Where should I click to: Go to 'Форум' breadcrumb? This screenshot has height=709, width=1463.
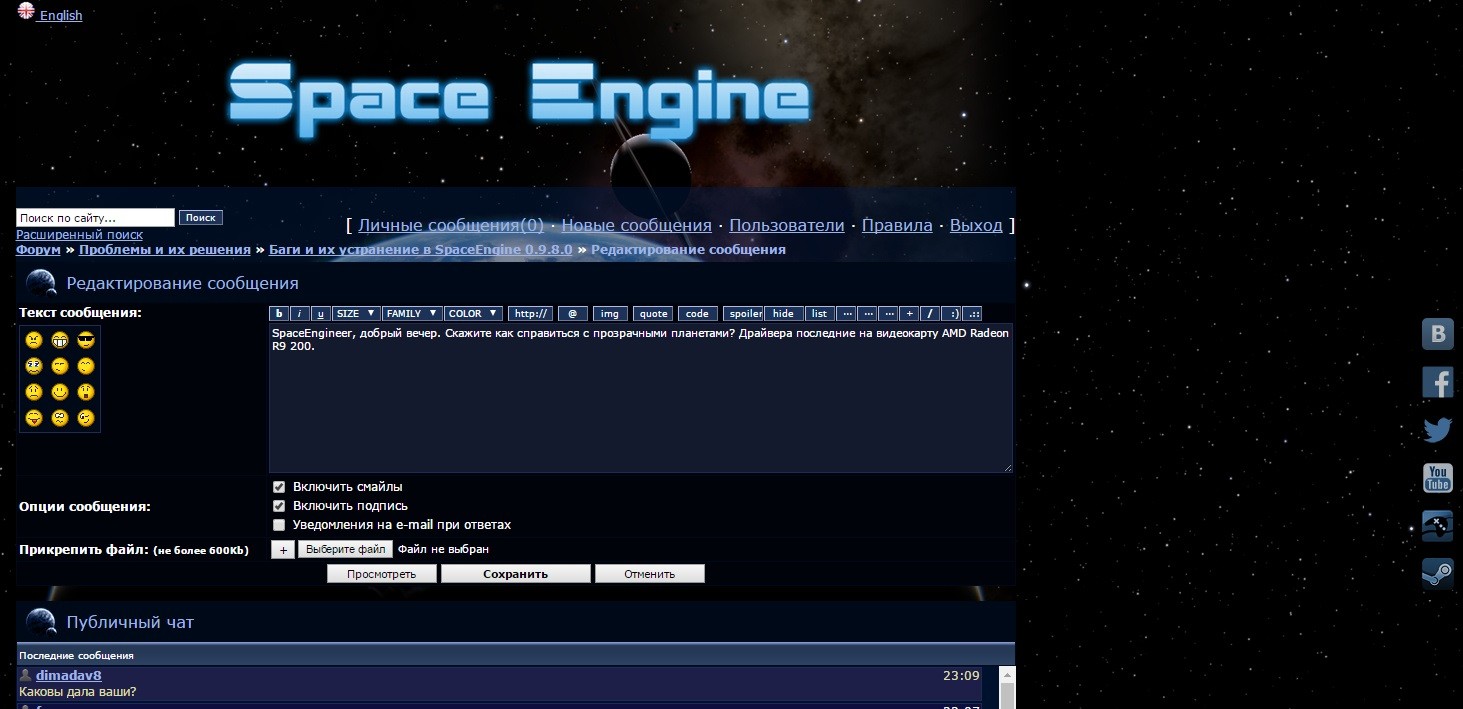(x=38, y=249)
